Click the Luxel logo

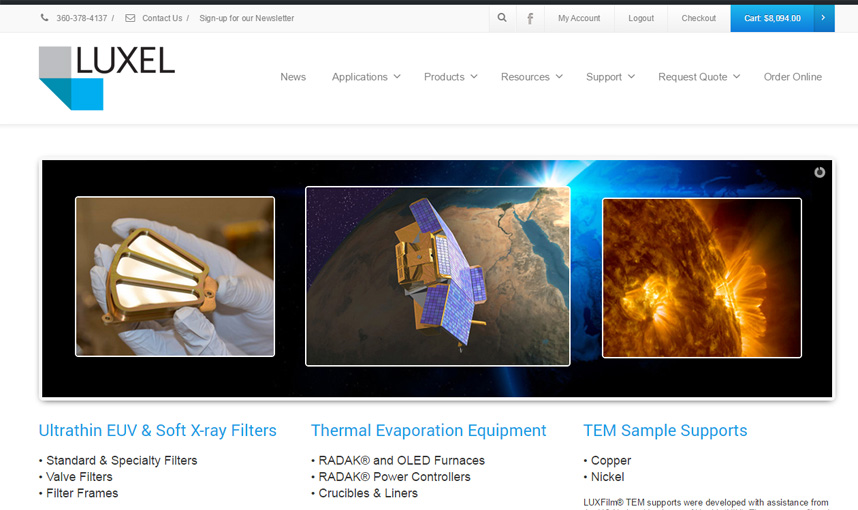click(107, 78)
